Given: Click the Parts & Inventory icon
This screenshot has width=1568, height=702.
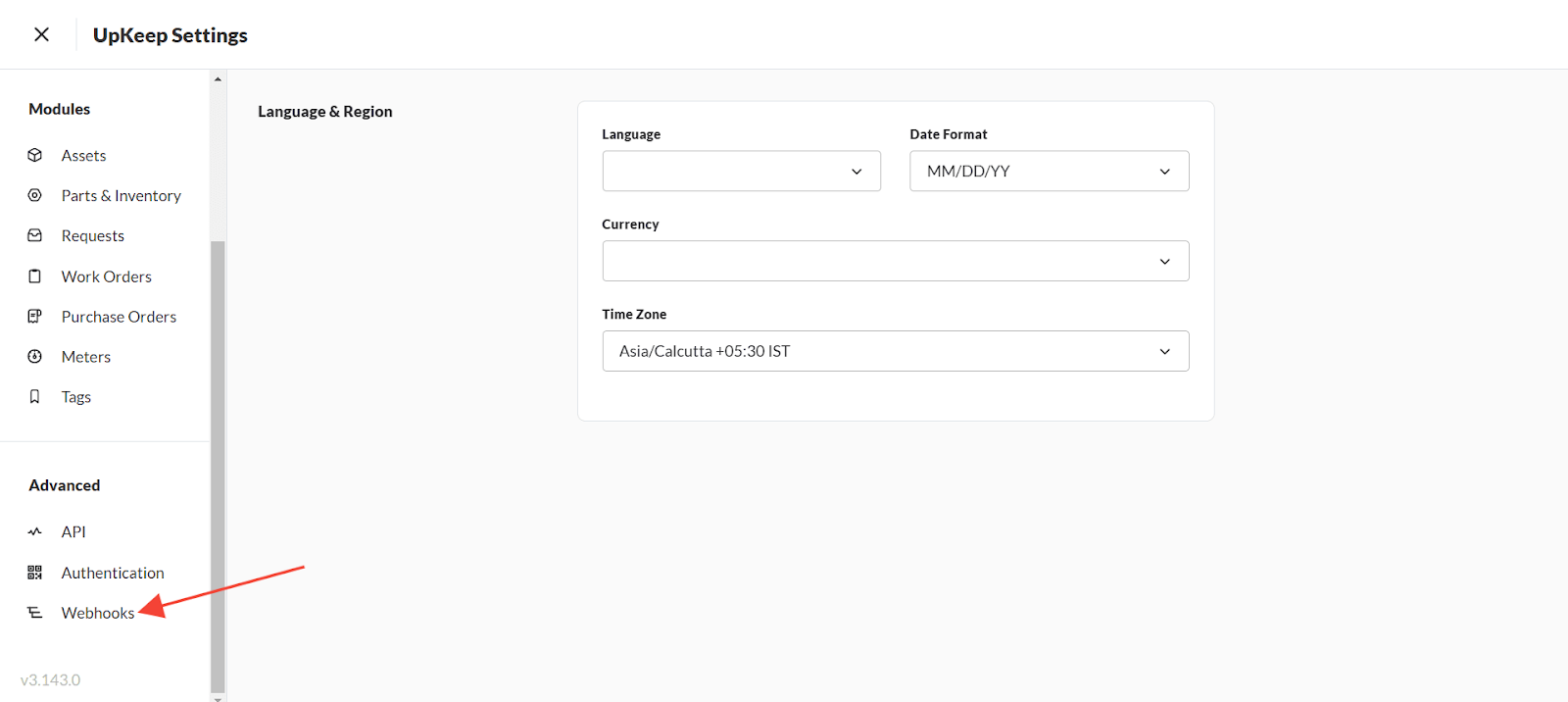Looking at the screenshot, I should tap(35, 195).
